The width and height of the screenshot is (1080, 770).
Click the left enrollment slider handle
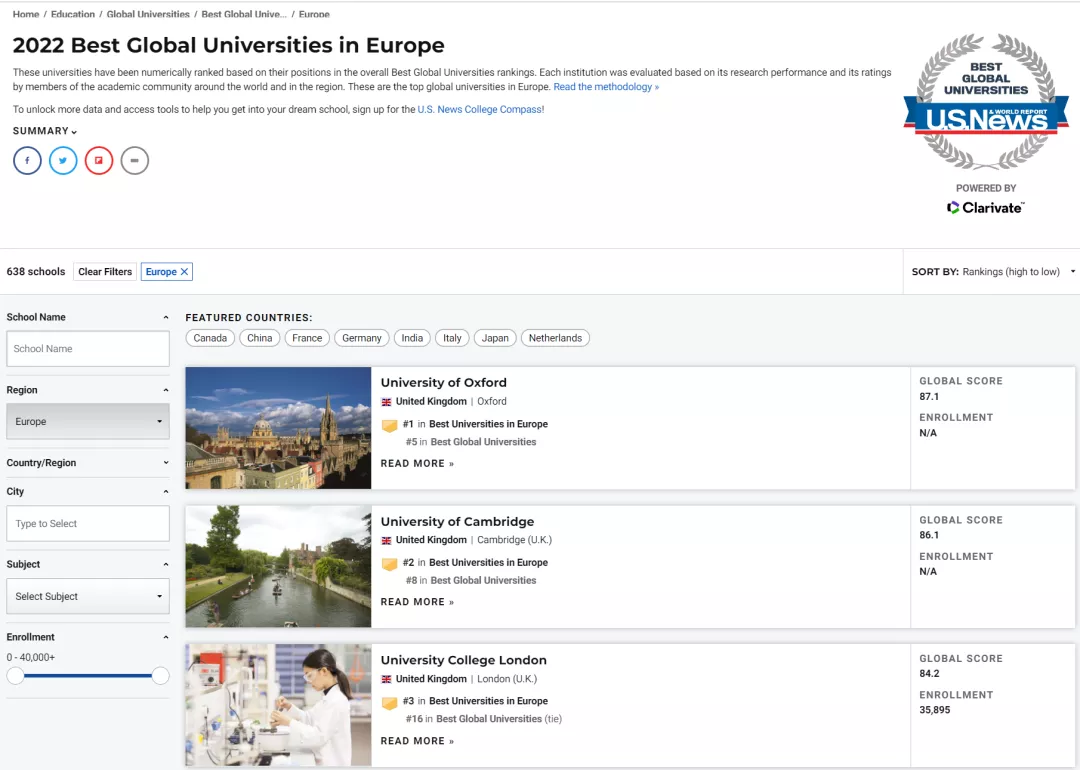tap(15, 676)
